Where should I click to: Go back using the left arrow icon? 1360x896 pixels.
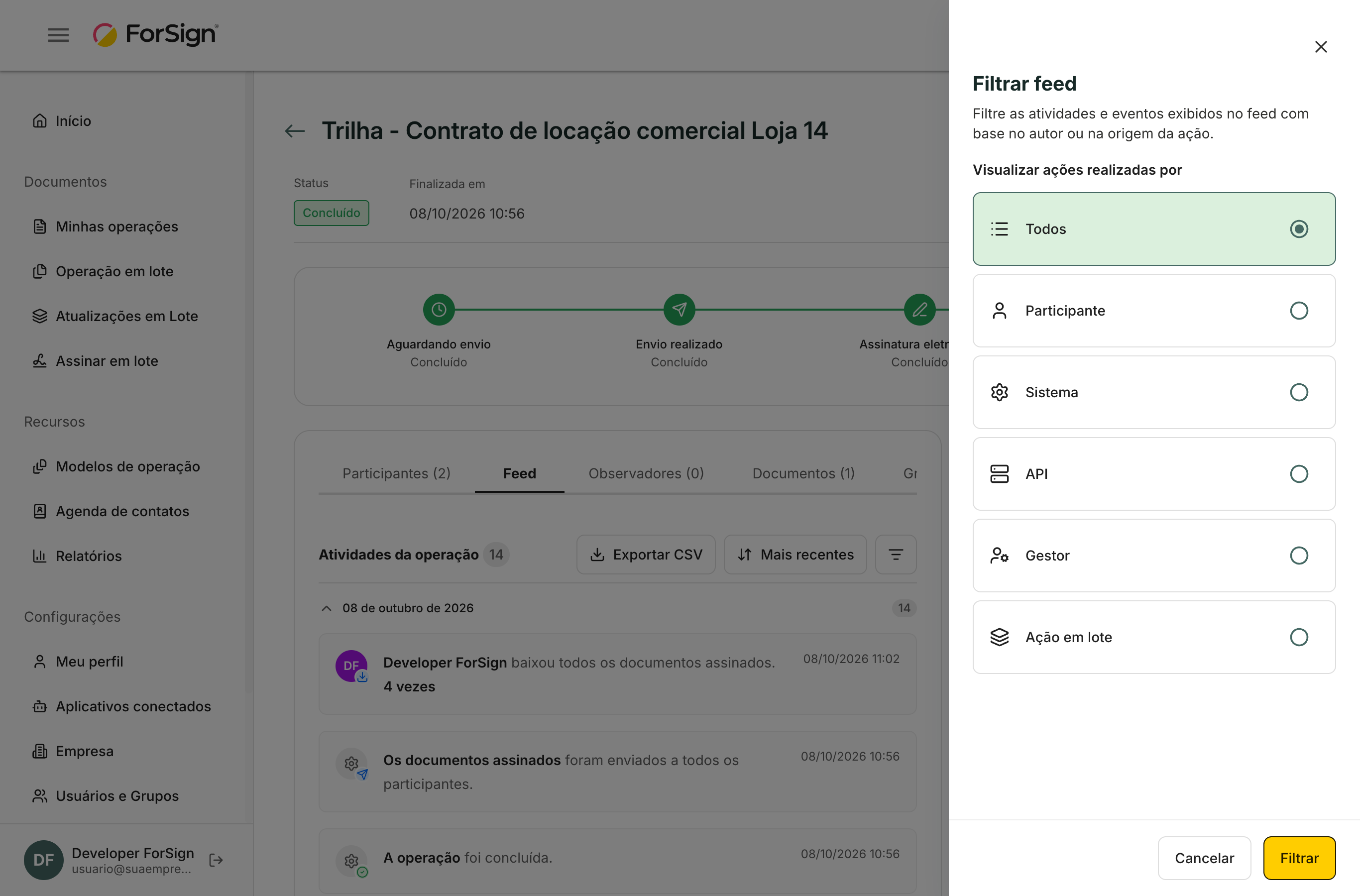click(x=295, y=131)
